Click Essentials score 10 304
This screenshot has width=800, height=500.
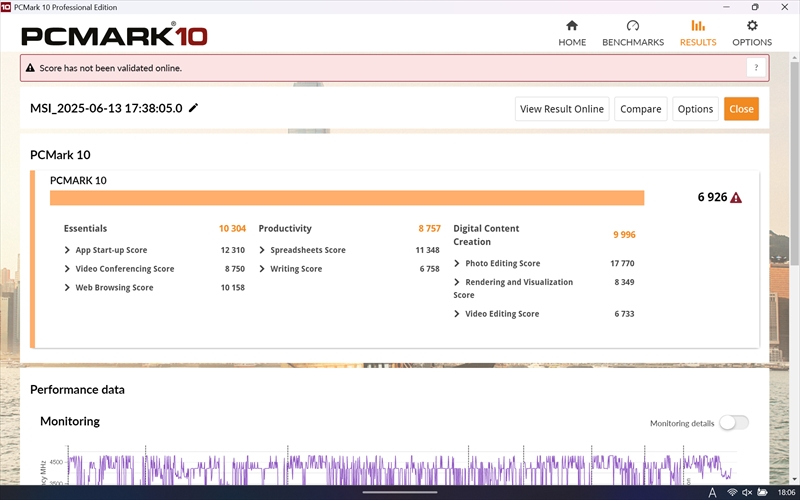click(232, 229)
